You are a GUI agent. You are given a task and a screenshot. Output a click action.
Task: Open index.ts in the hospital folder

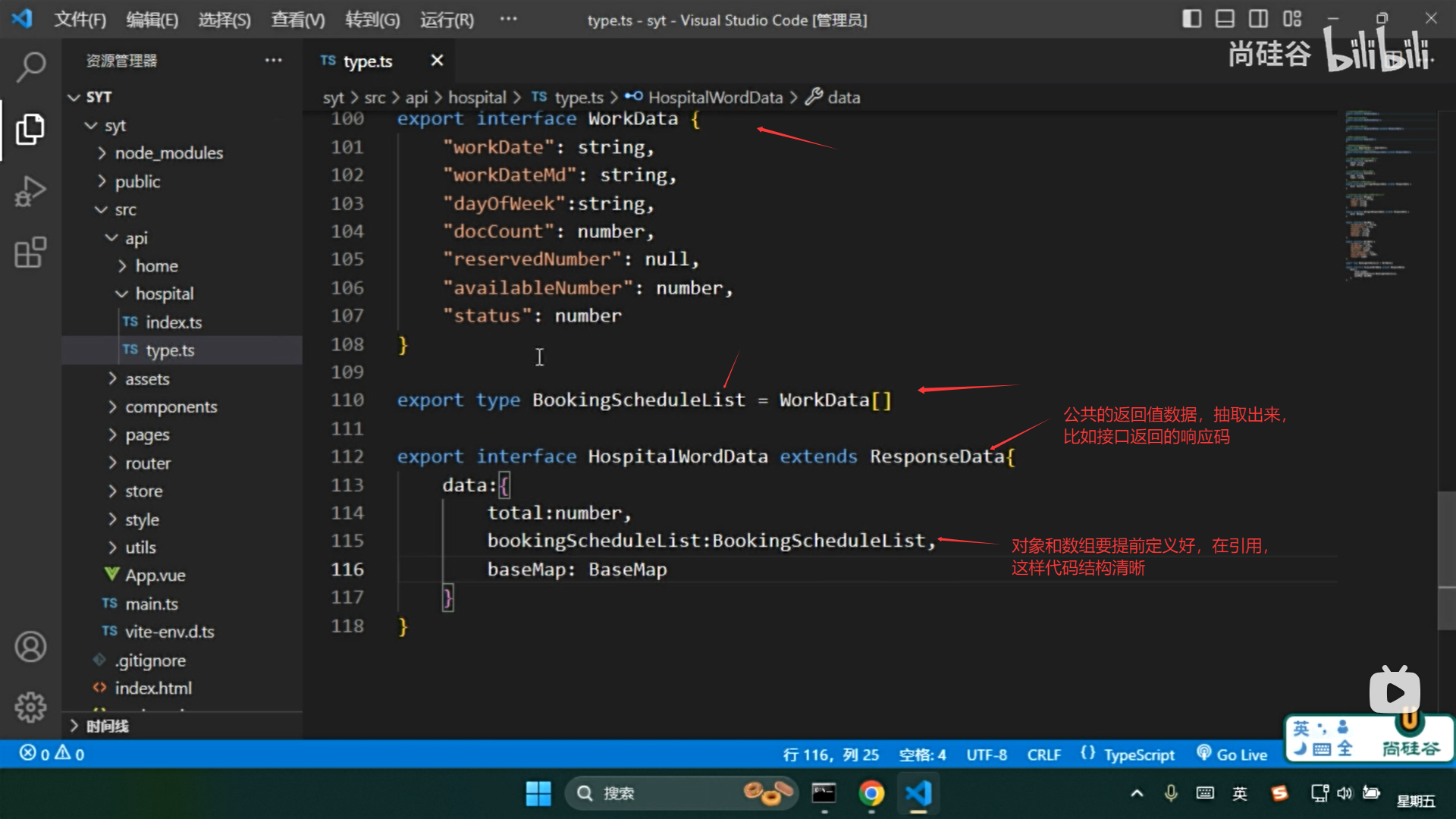174,322
